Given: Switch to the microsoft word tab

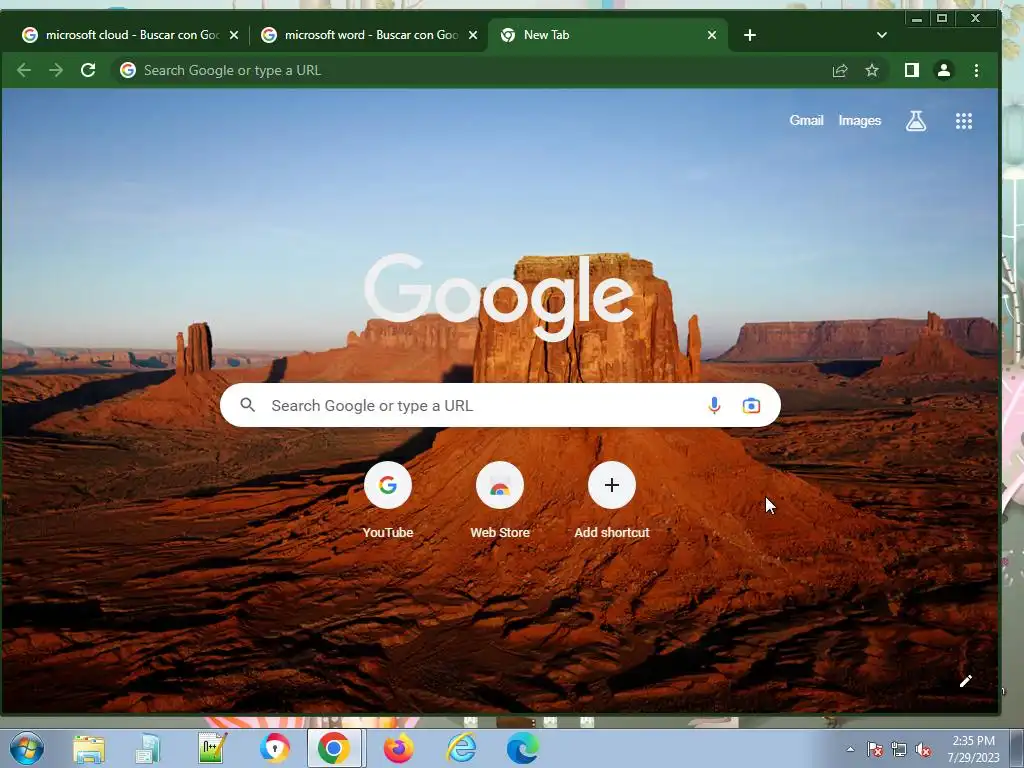Looking at the screenshot, I should point(369,35).
